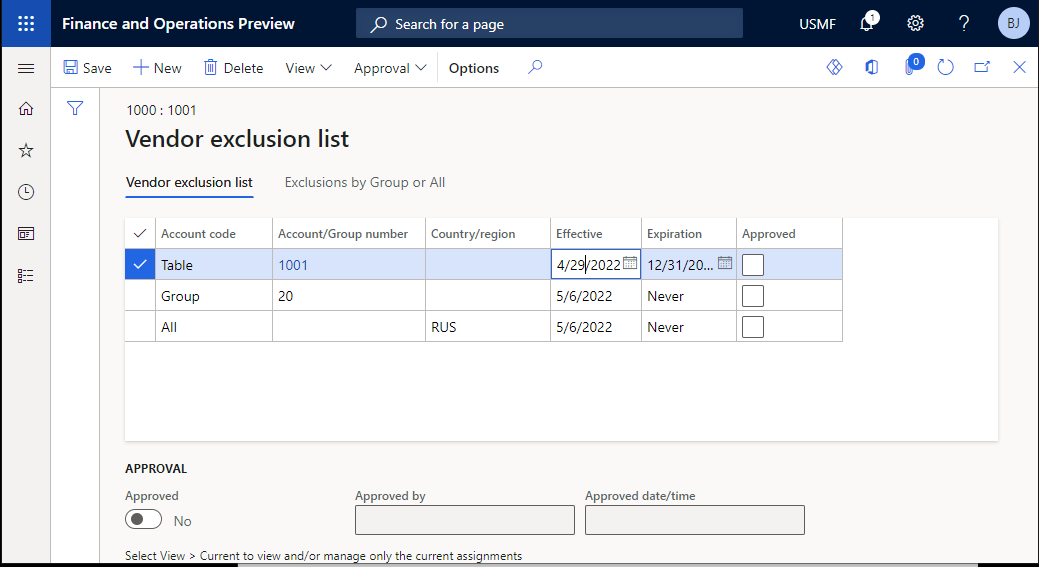Select the Group row marker cell
Screen dimensions: 1039x567
(x=140, y=296)
